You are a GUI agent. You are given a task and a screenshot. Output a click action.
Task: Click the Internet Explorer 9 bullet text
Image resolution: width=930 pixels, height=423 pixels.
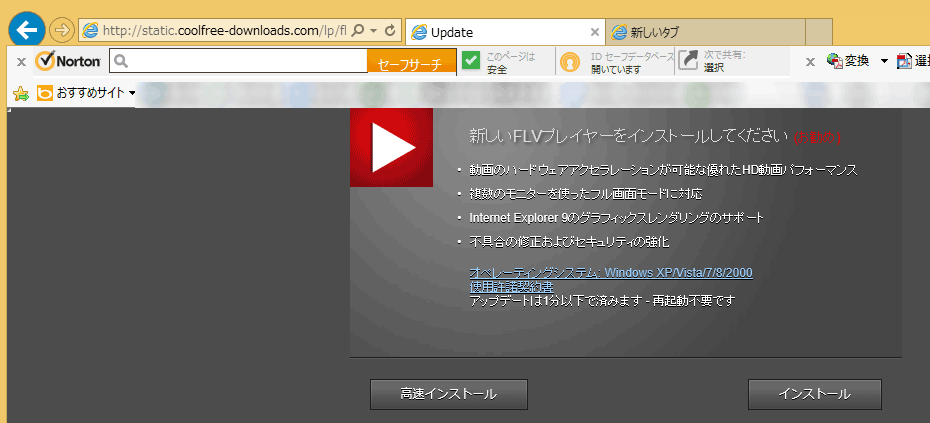[x=616, y=218]
